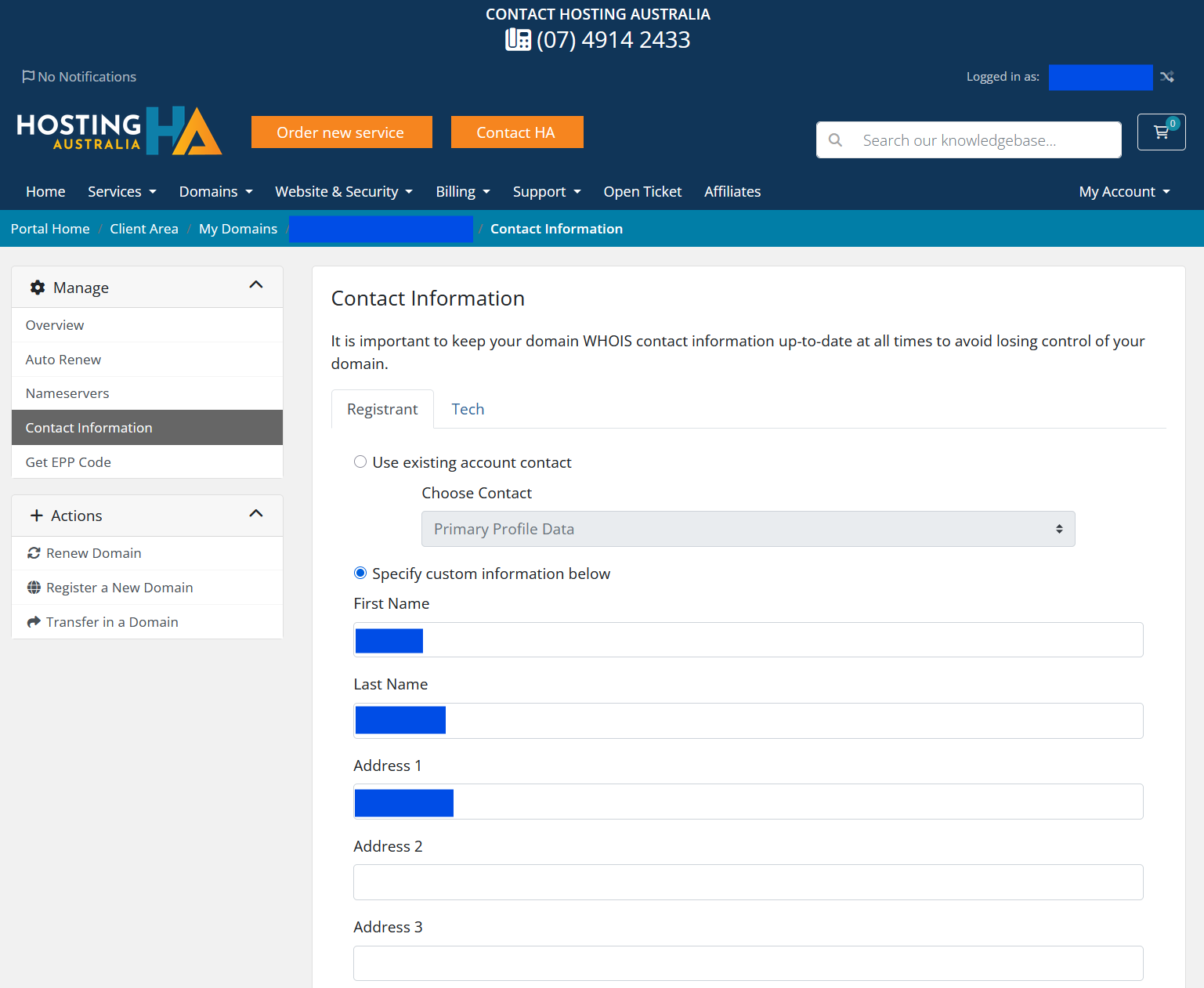Click the Renew Domain refresh icon
This screenshot has width=1204, height=988.
(x=34, y=553)
